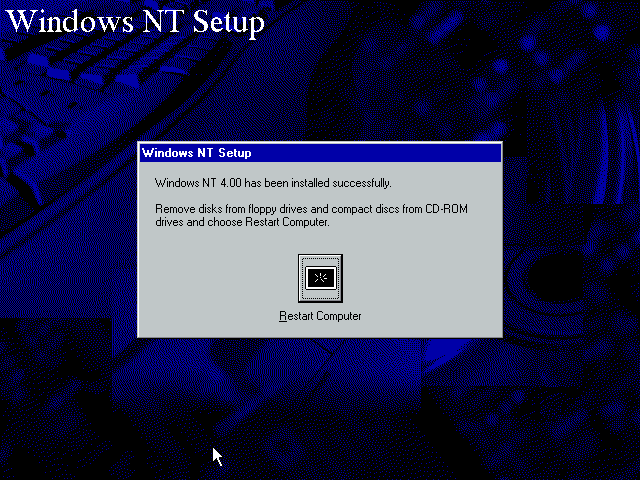Image resolution: width=640 pixels, height=480 pixels.
Task: Click the Restart Computer text label
Action: tap(320, 316)
